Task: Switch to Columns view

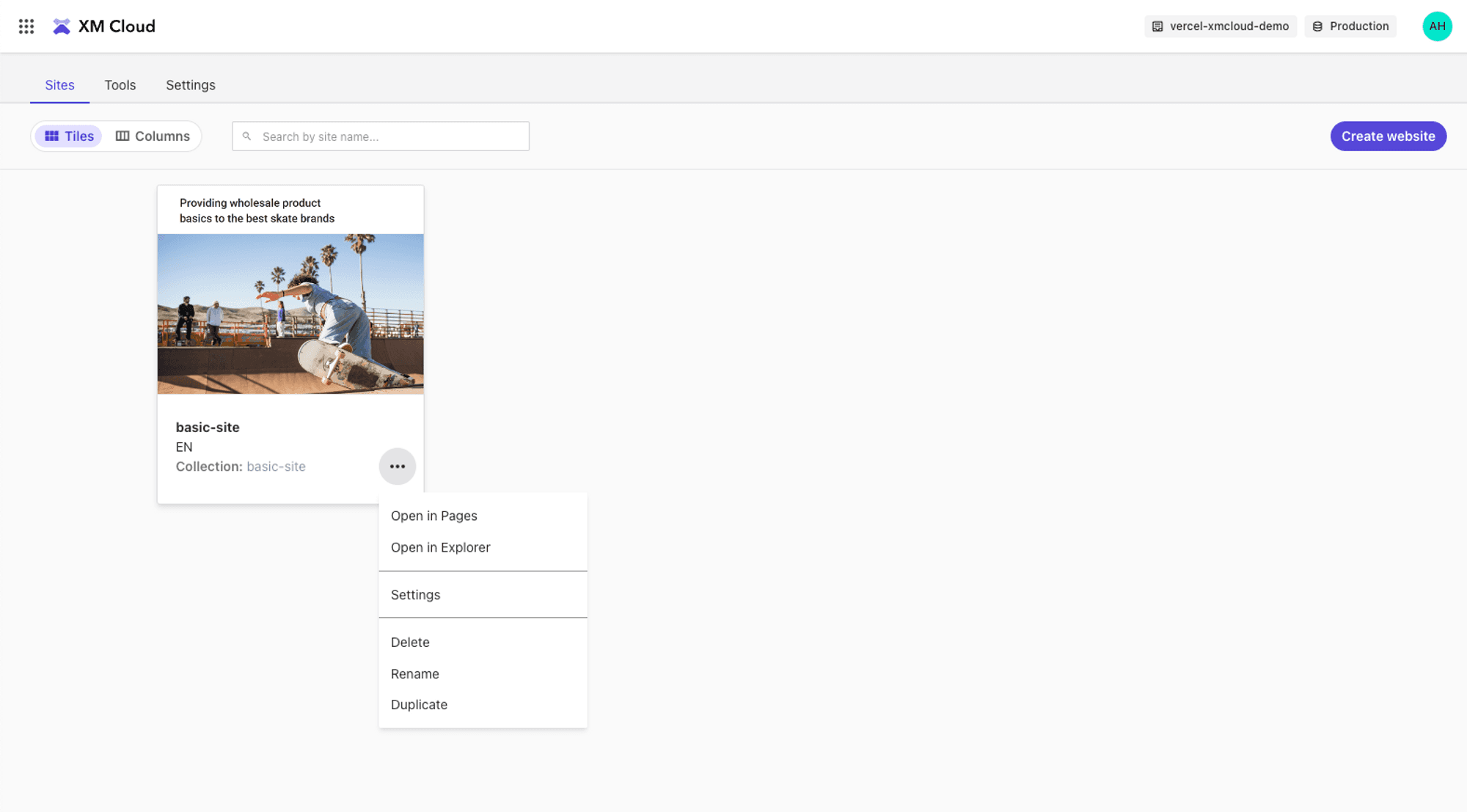Action: tap(153, 136)
